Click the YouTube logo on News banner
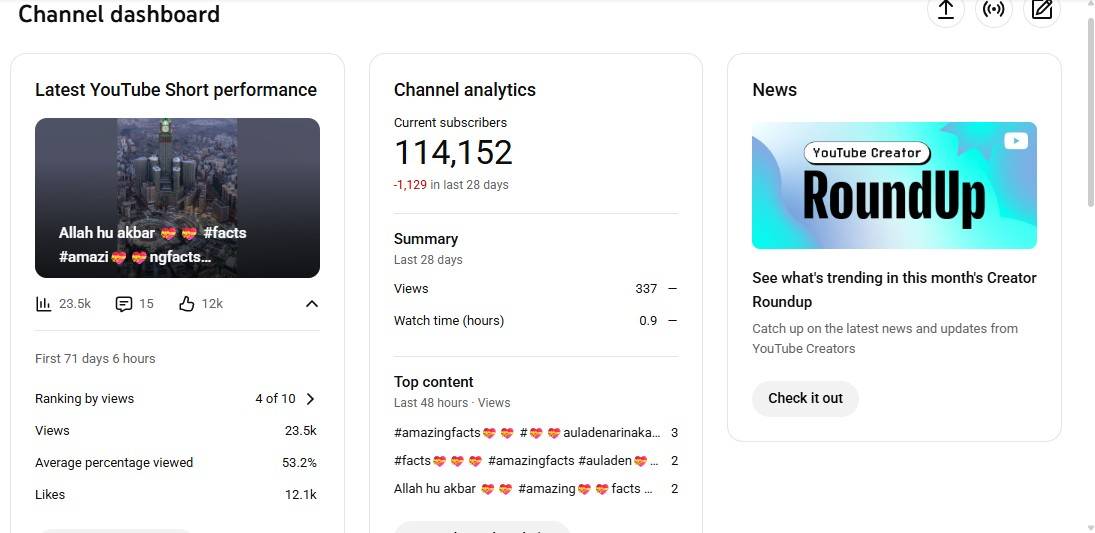1095x533 pixels. point(1016,142)
